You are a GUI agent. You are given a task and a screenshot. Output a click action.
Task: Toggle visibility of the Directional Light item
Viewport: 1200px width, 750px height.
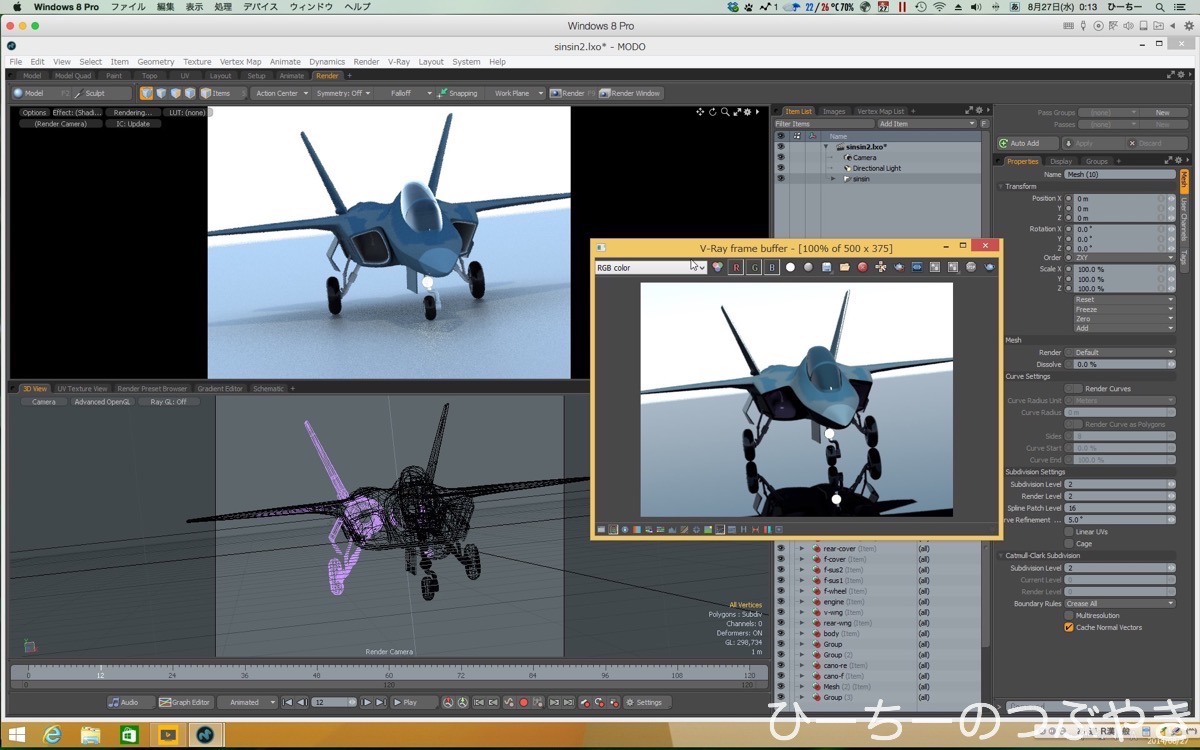[x=781, y=168]
